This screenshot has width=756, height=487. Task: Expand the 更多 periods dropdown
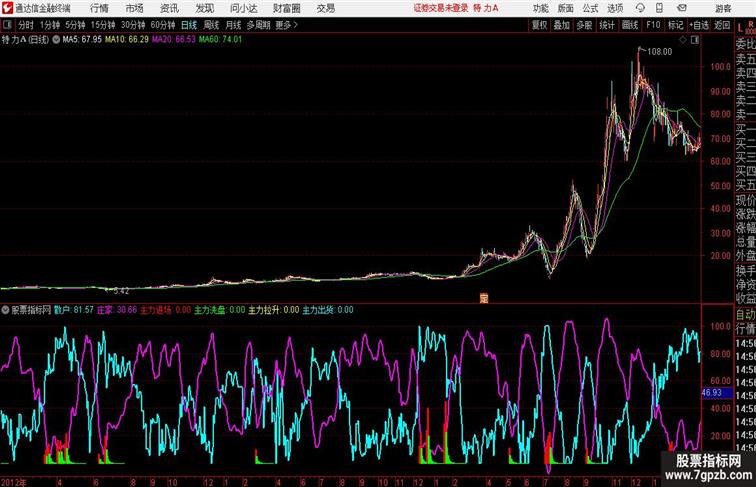[x=286, y=25]
